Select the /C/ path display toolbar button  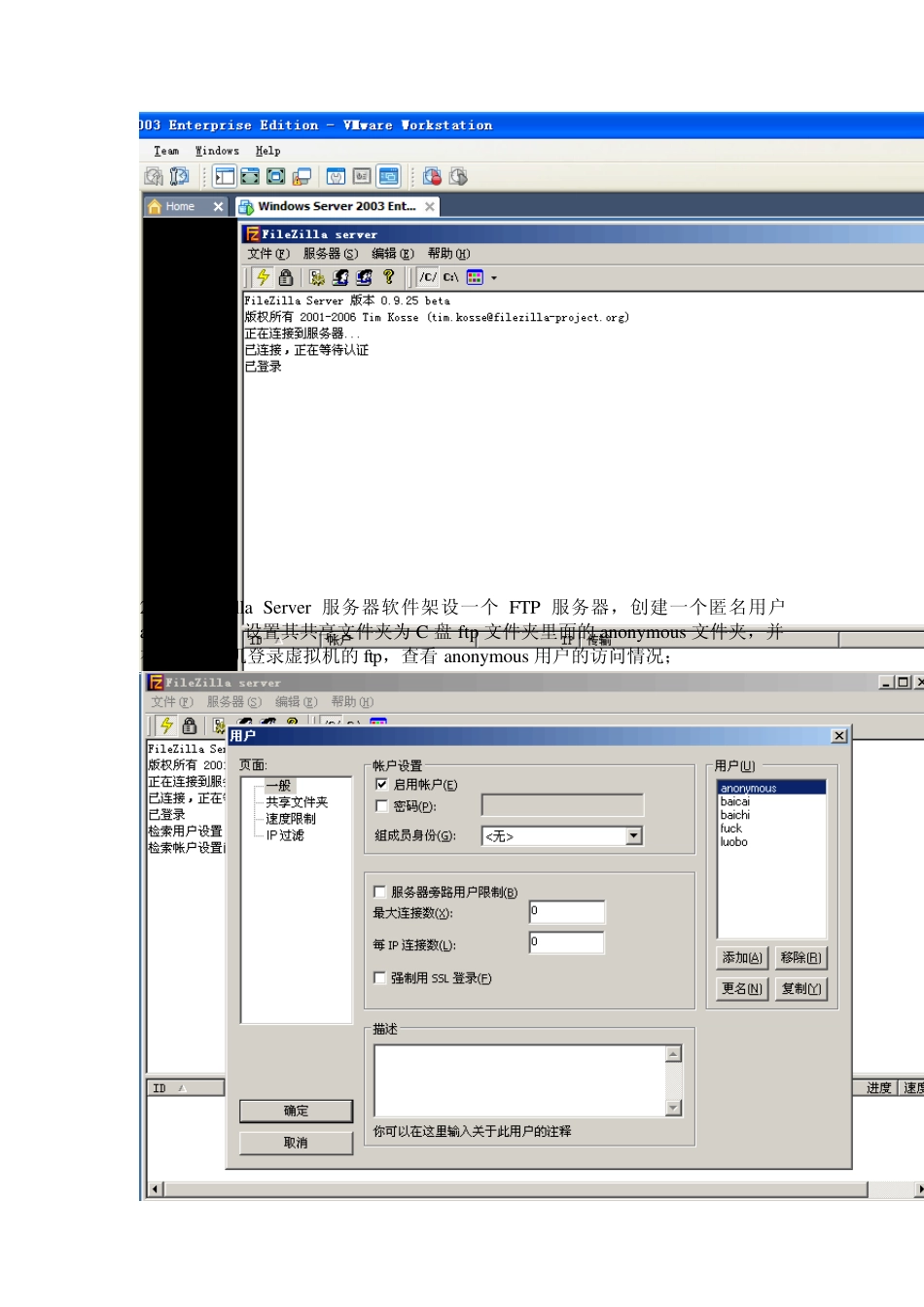[427, 277]
